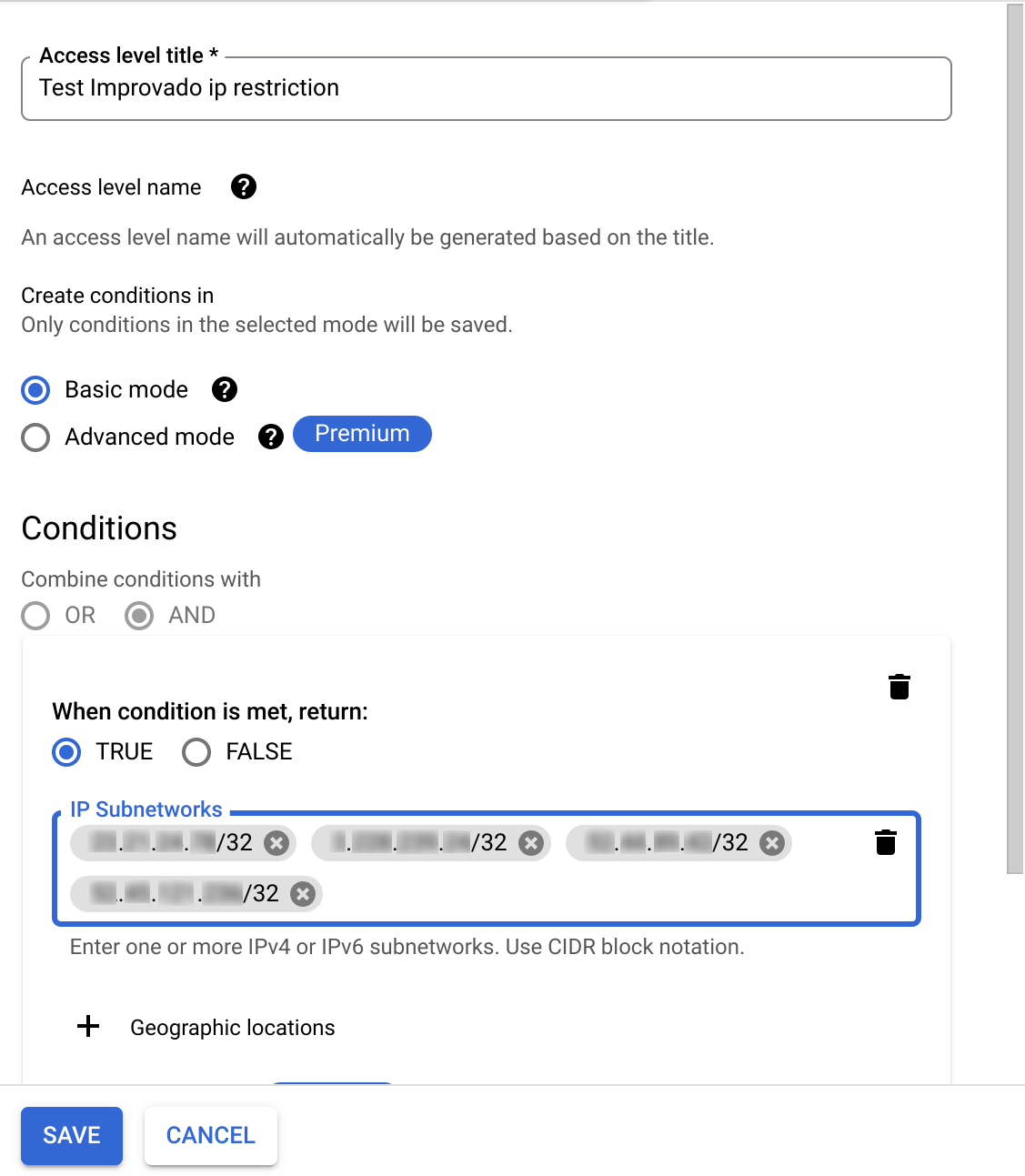This screenshot has width=1025, height=1176.
Task: Remove the IP Subnetworks attribute via its trash icon
Action: point(885,843)
